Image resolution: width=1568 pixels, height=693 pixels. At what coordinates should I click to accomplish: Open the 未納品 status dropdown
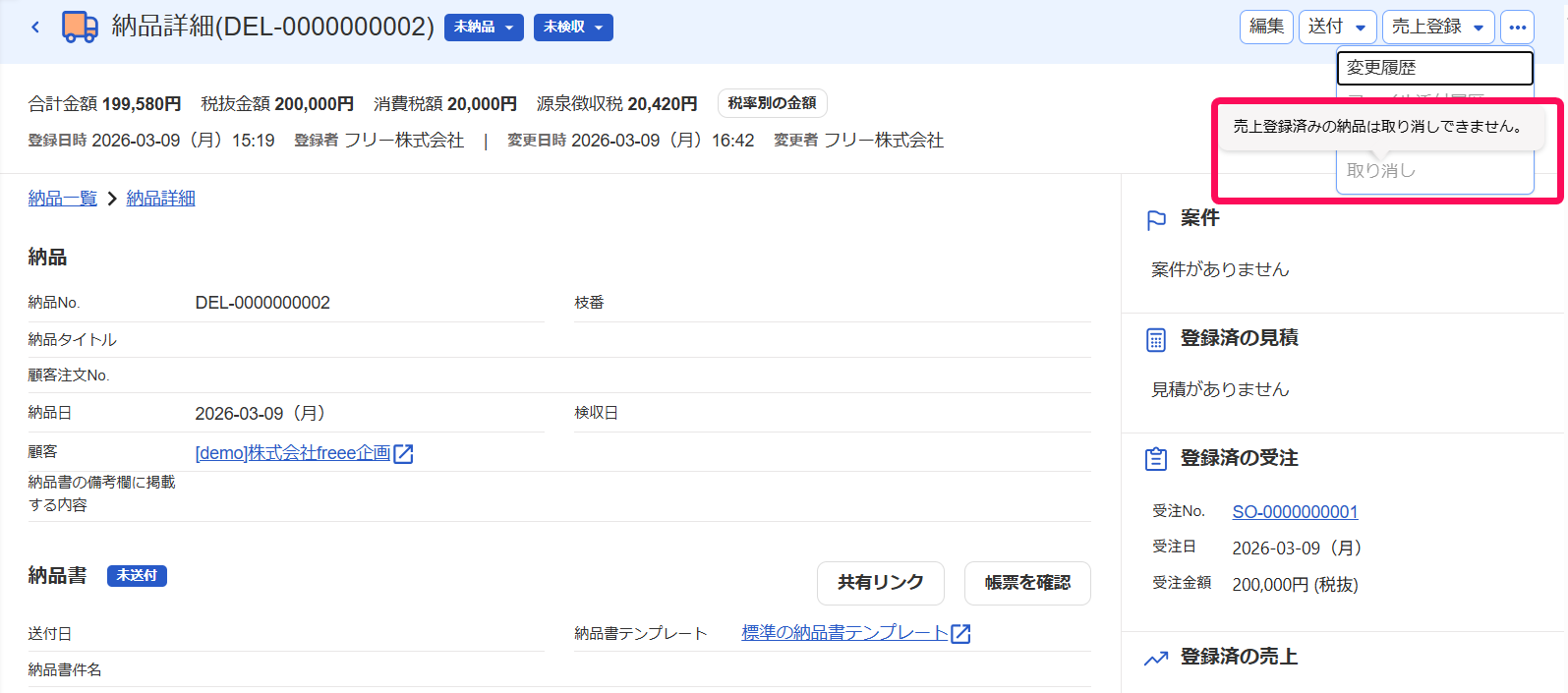pos(484,28)
